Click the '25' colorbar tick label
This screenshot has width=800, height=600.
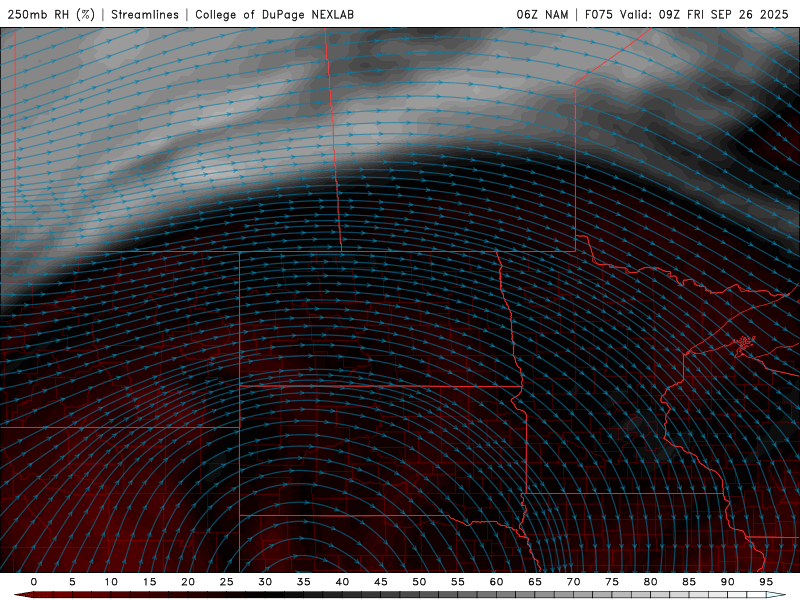(227, 582)
